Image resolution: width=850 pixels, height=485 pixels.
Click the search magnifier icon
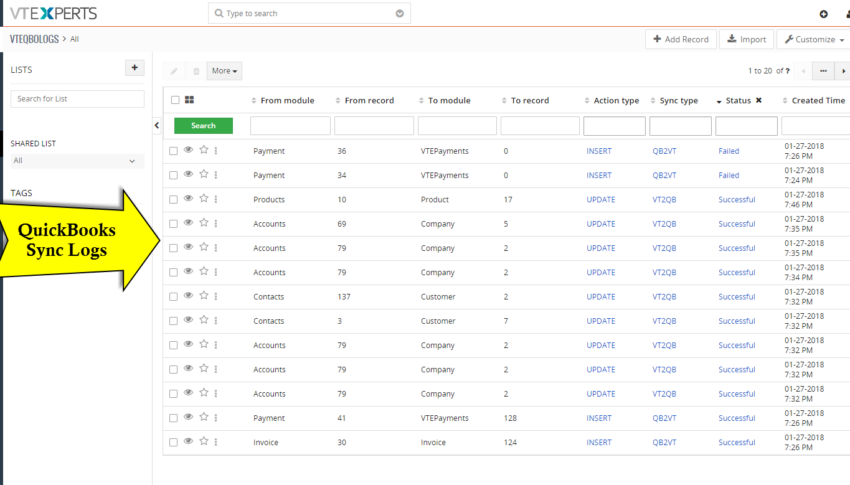tap(218, 13)
